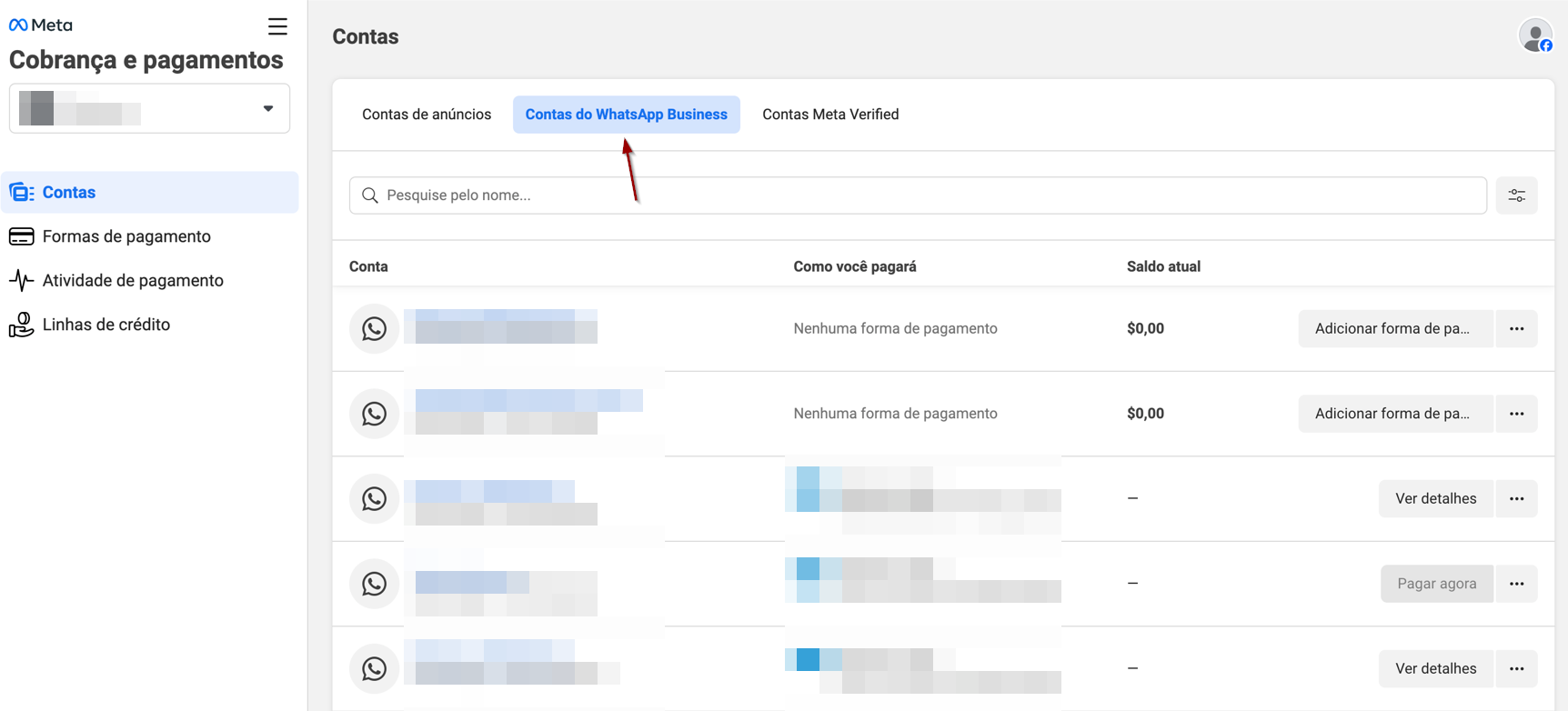1568x711 pixels.
Task: Collapse the sidebar with hamburger menu icon
Action: [x=277, y=26]
